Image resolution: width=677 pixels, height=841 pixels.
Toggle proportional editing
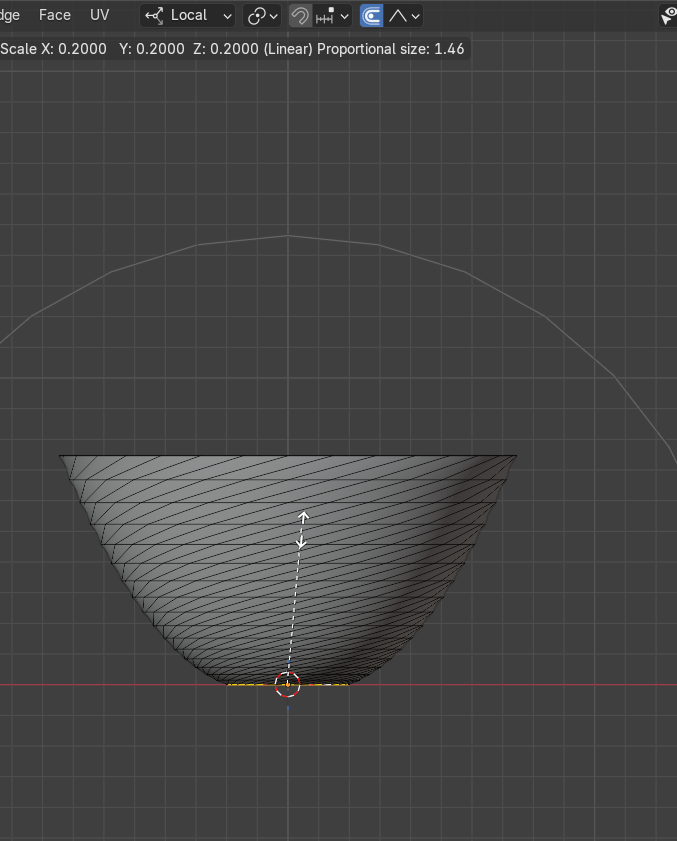pyautogui.click(x=371, y=16)
